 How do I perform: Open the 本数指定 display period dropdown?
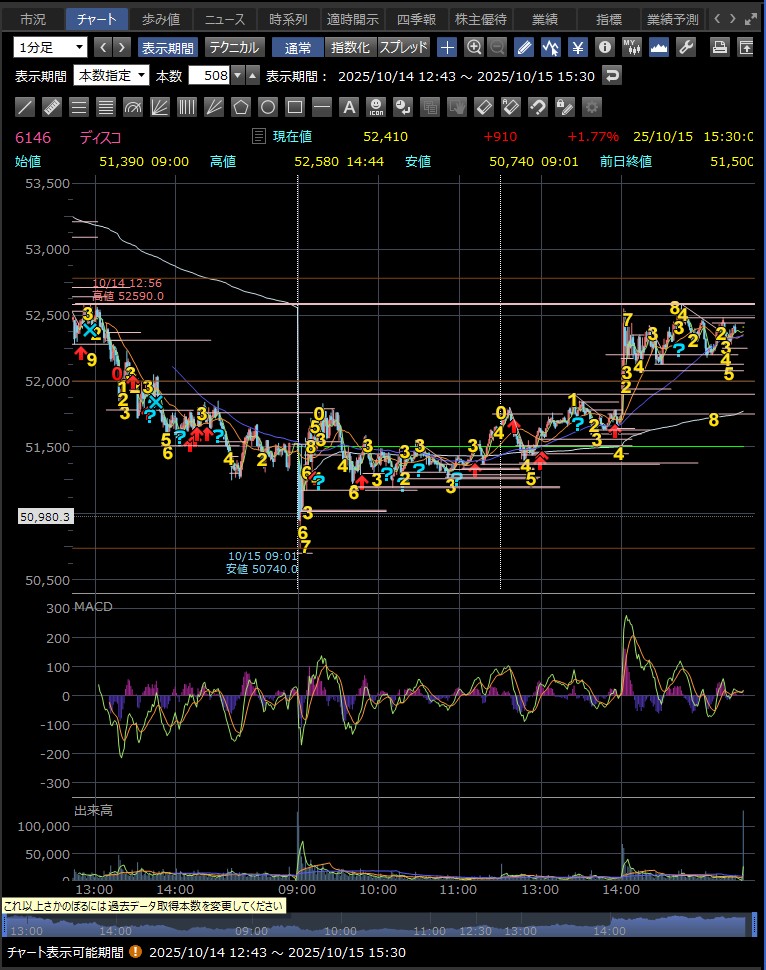pos(112,76)
